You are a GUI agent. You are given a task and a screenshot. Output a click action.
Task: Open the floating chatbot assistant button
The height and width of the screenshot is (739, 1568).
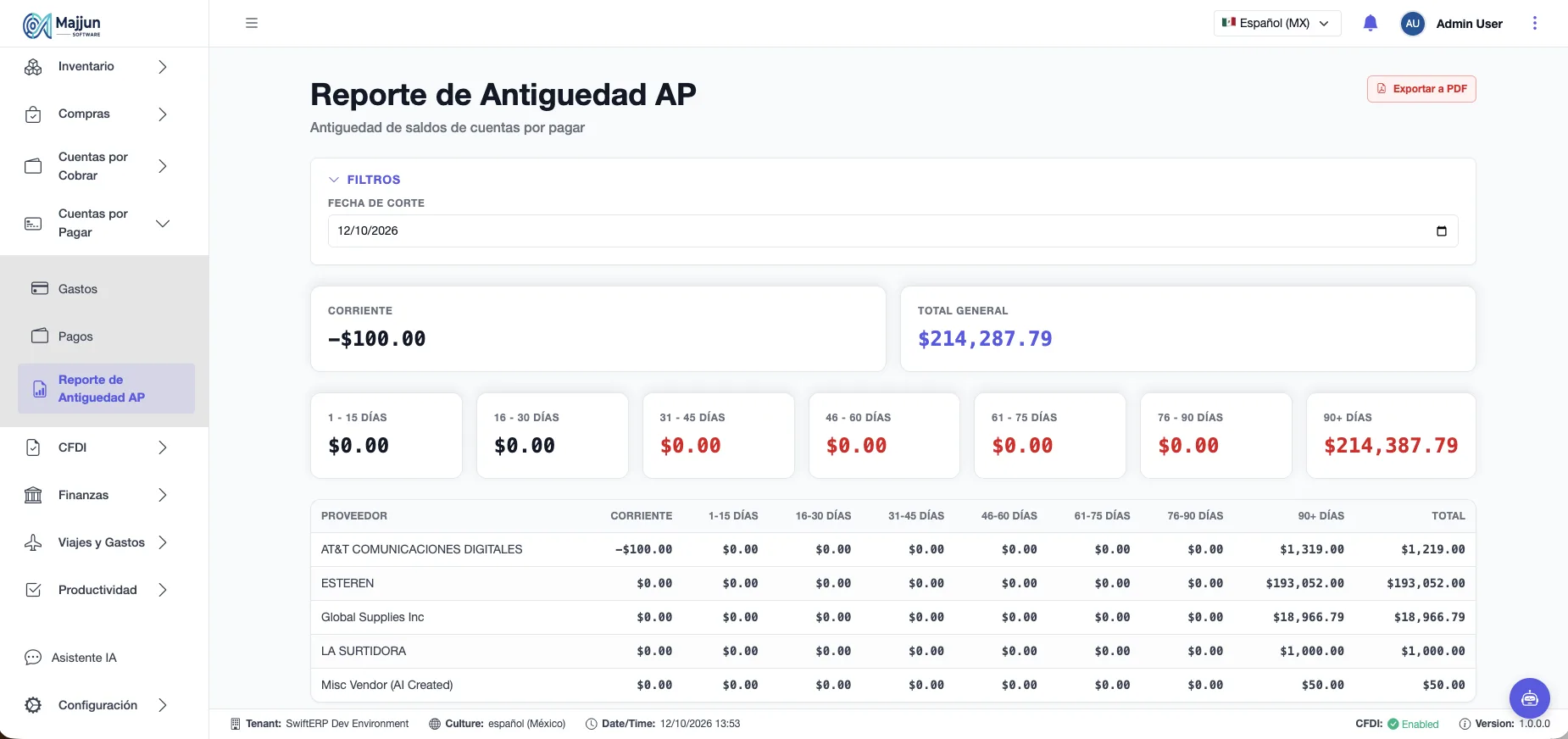[x=1530, y=698]
